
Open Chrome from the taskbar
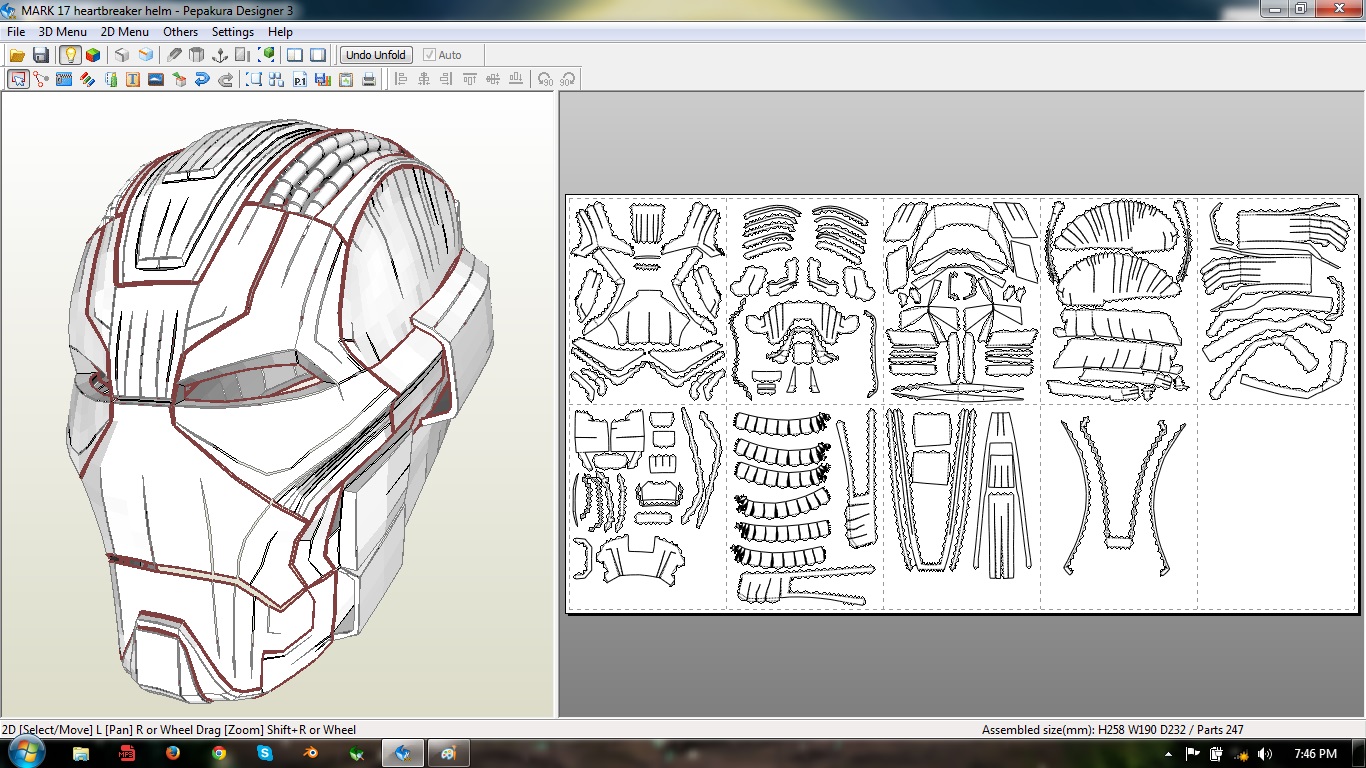[x=219, y=753]
